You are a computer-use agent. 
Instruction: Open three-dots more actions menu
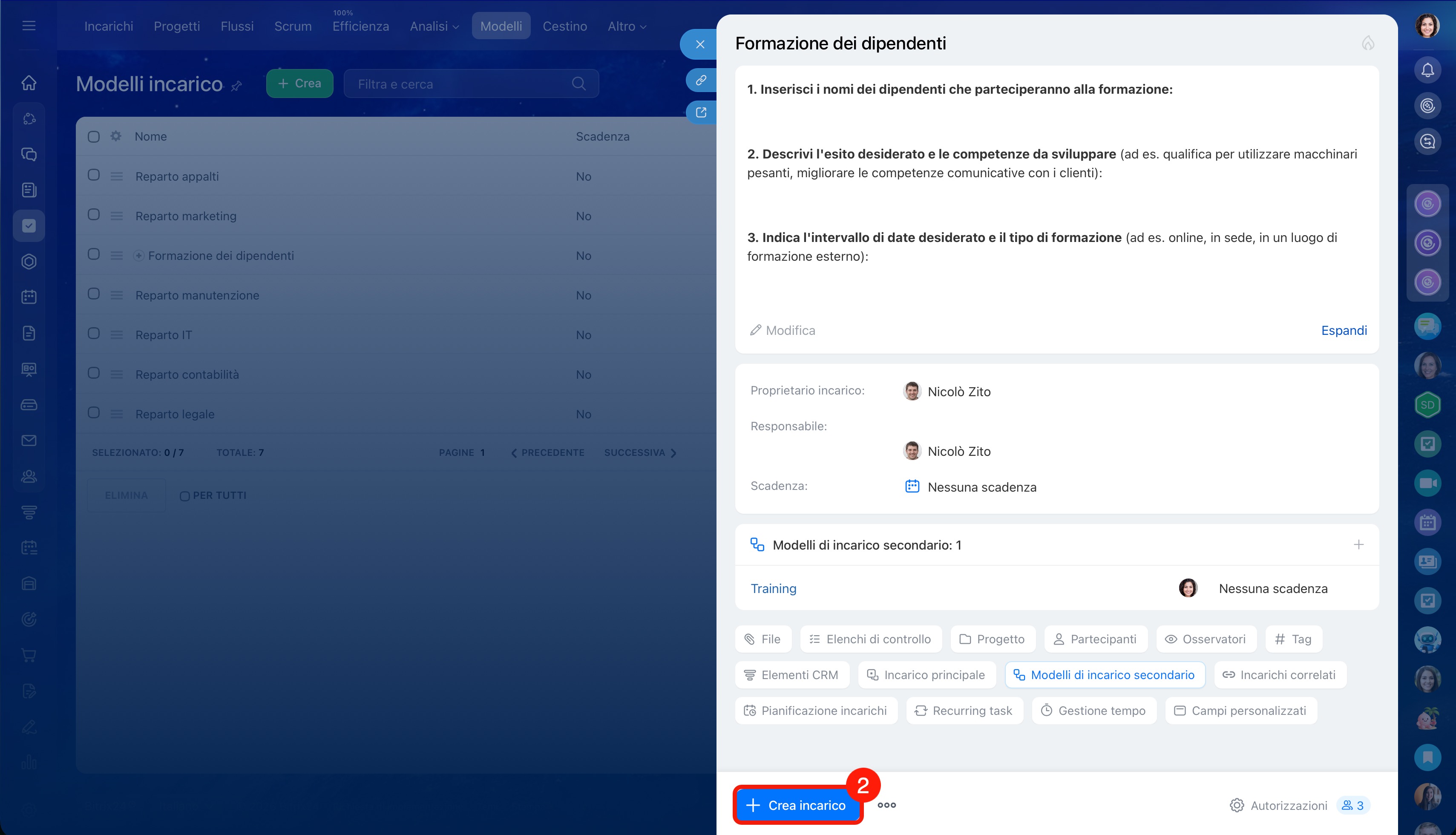coord(886,805)
